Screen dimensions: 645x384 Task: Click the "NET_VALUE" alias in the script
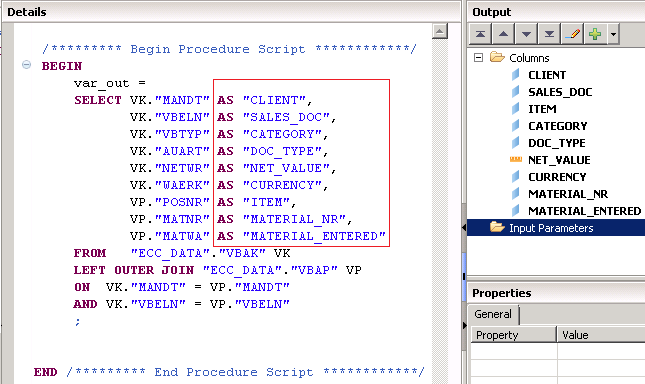tap(286, 168)
